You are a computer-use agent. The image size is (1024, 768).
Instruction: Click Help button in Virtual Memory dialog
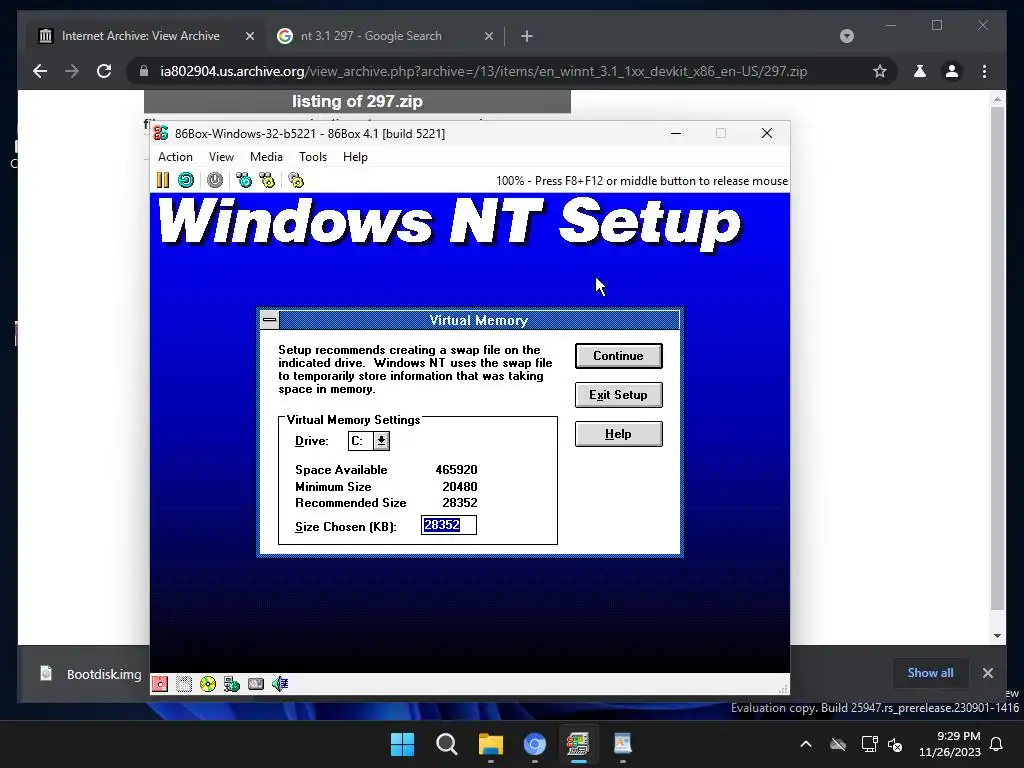[x=618, y=434]
